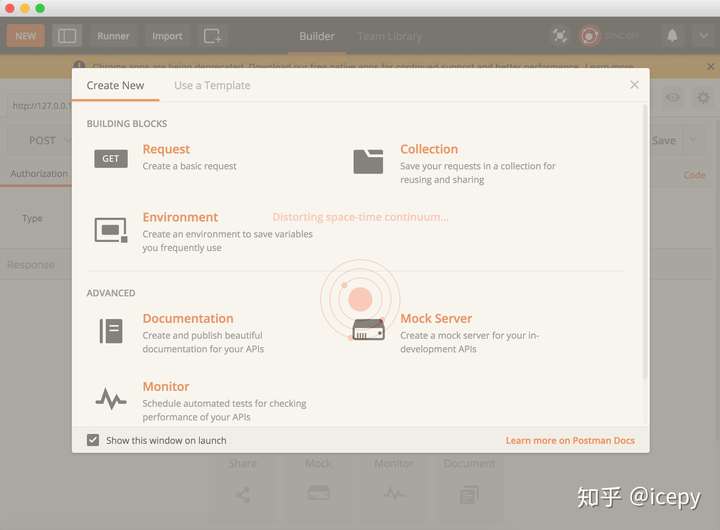Click the Documentation book icon

(111, 331)
